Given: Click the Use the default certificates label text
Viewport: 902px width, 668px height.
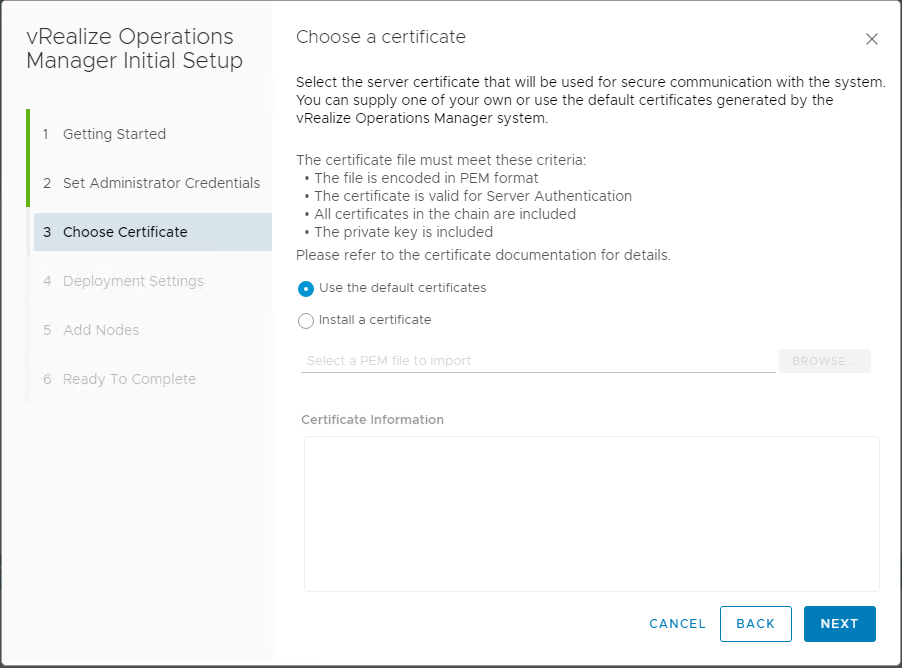Looking at the screenshot, I should tap(402, 288).
